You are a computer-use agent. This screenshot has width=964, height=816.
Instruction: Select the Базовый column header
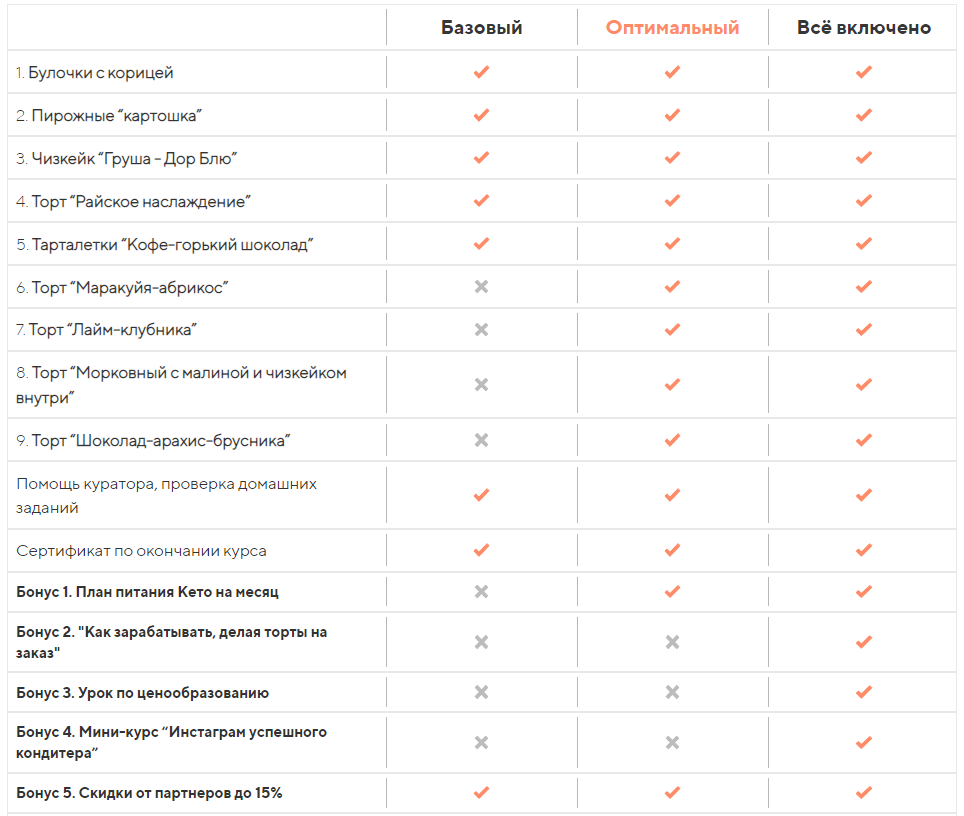[481, 28]
